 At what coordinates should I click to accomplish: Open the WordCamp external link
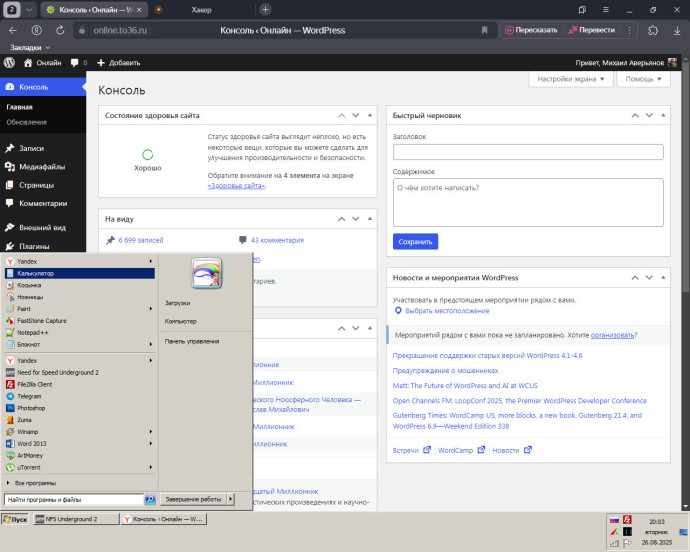coord(461,450)
